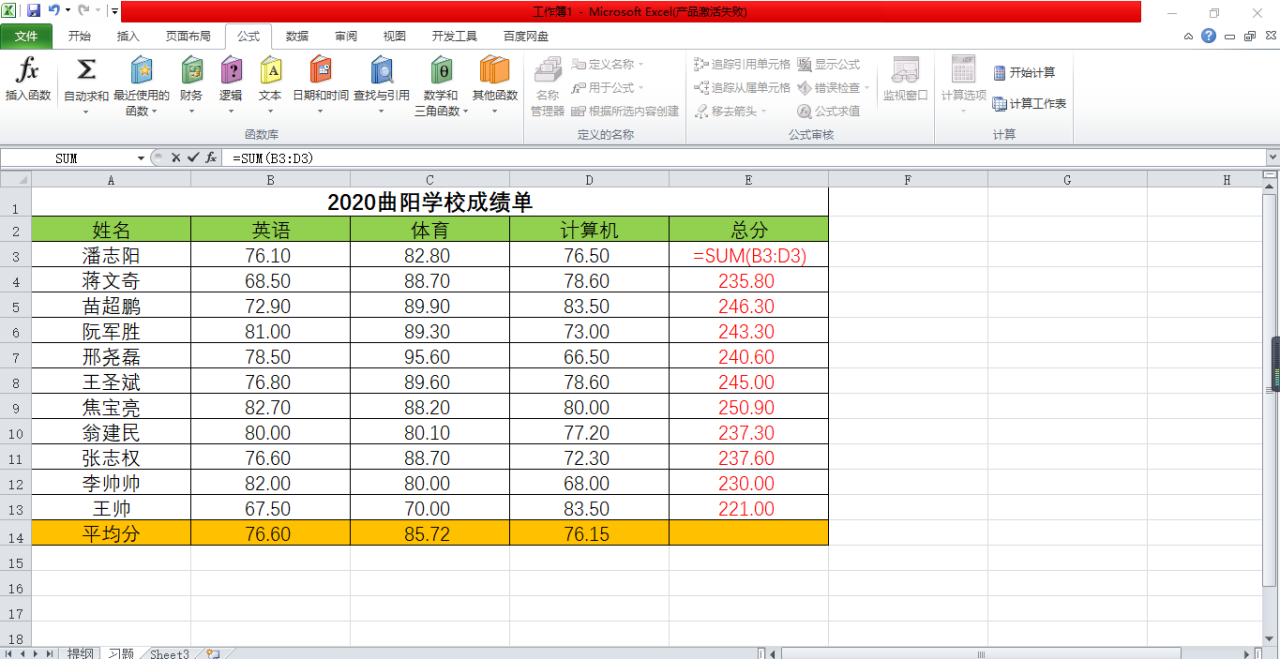Click cell with name 潘志阳

tap(111, 256)
